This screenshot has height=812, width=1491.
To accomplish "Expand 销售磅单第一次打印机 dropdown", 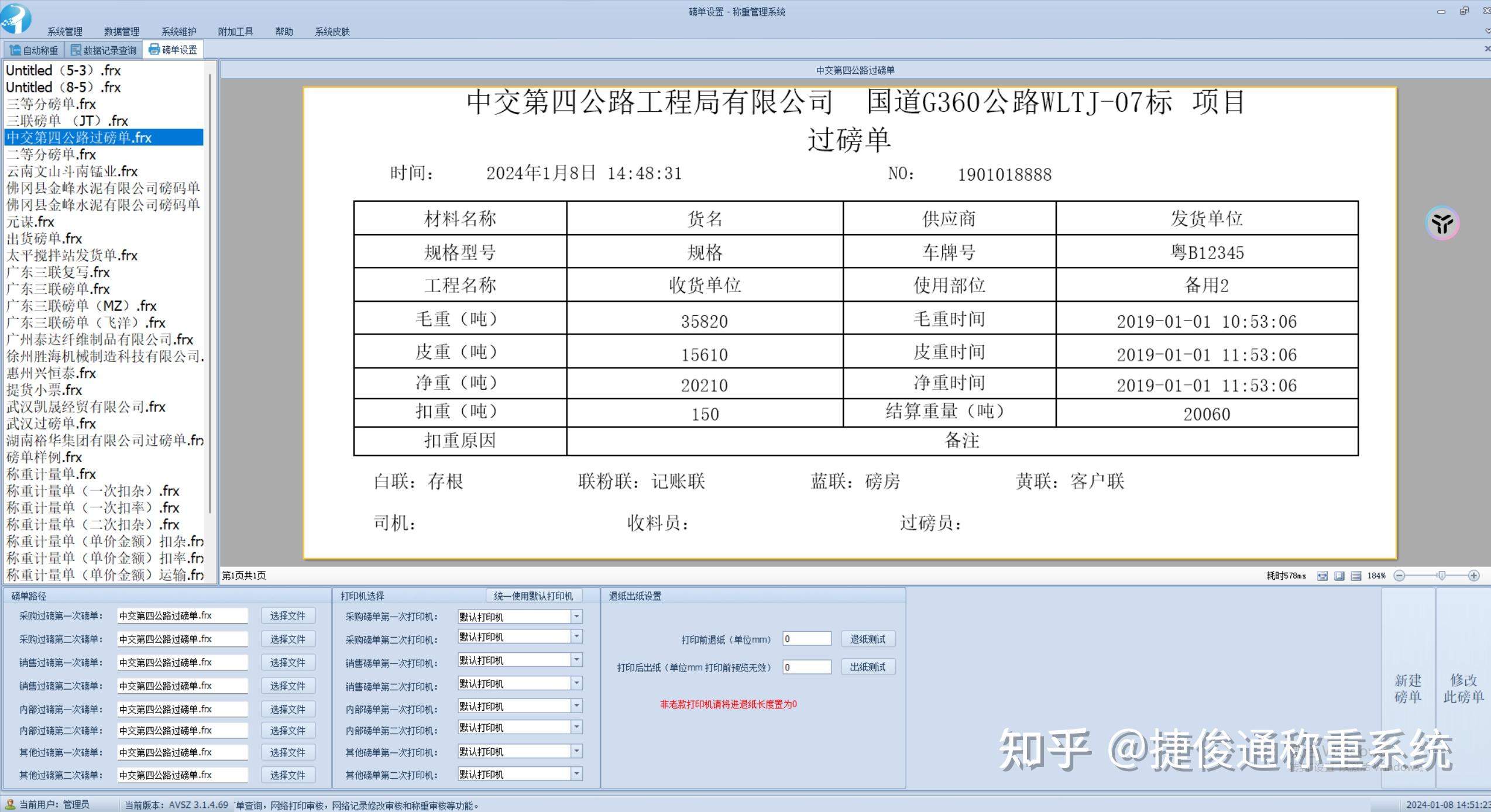I will point(577,660).
